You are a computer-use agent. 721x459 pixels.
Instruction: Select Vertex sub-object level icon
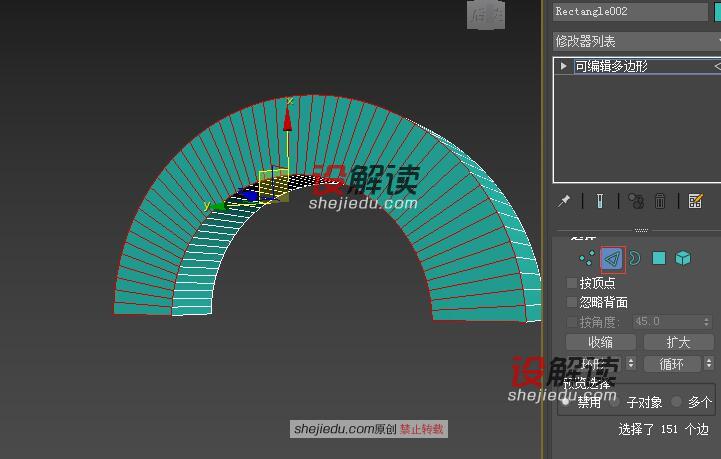coord(586,259)
